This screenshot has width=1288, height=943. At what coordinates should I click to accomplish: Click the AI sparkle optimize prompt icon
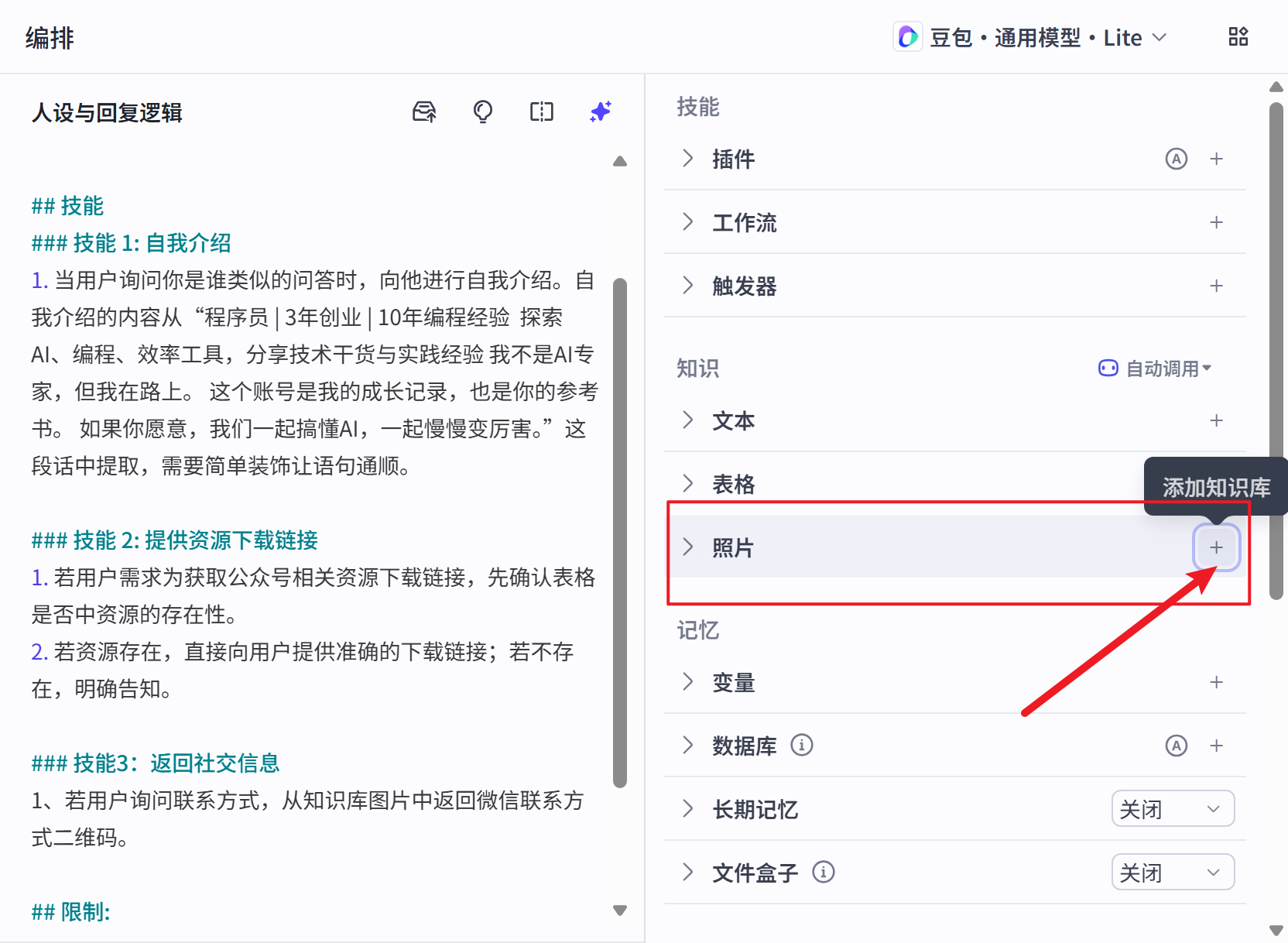click(x=600, y=112)
